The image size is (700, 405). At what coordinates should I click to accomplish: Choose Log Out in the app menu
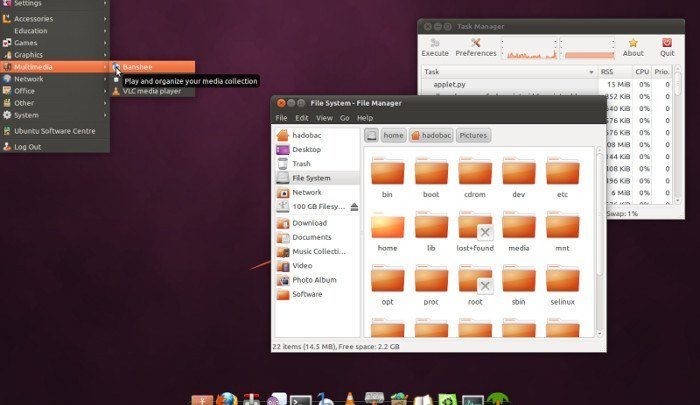[55, 147]
